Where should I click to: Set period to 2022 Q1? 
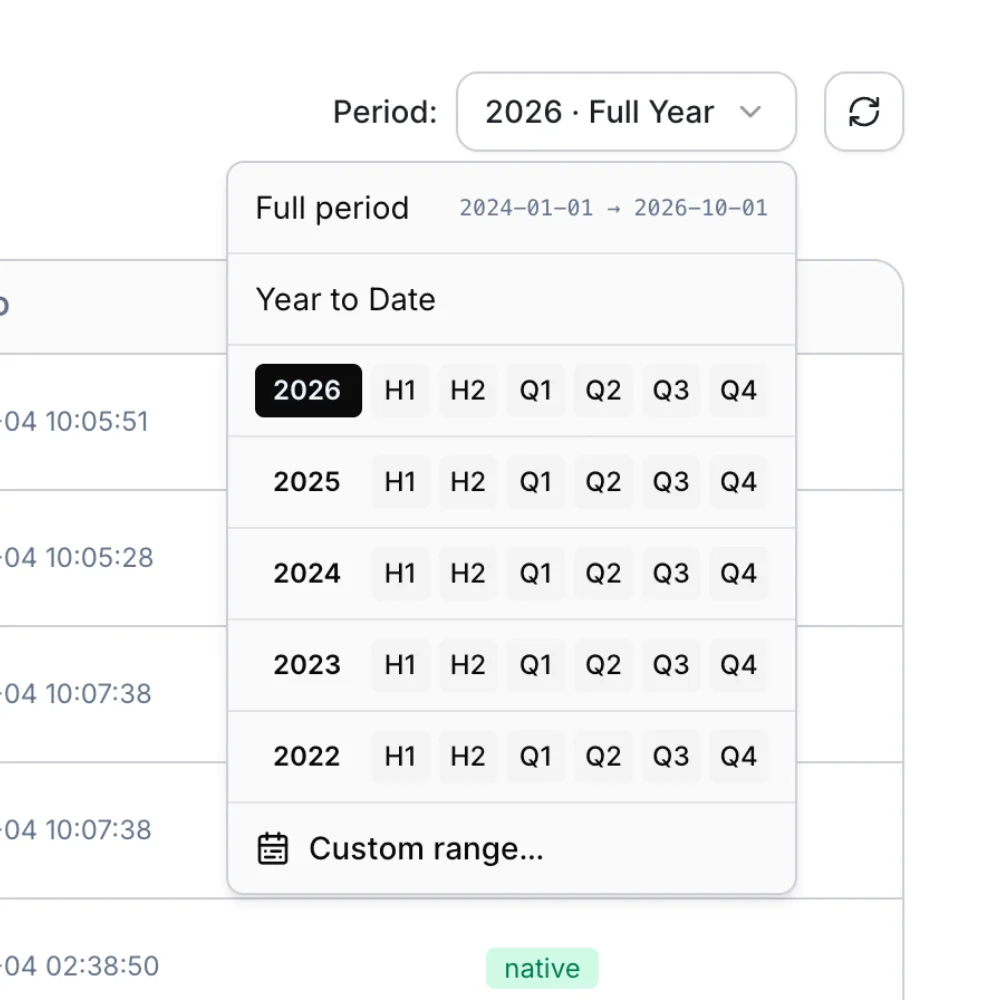coord(536,756)
